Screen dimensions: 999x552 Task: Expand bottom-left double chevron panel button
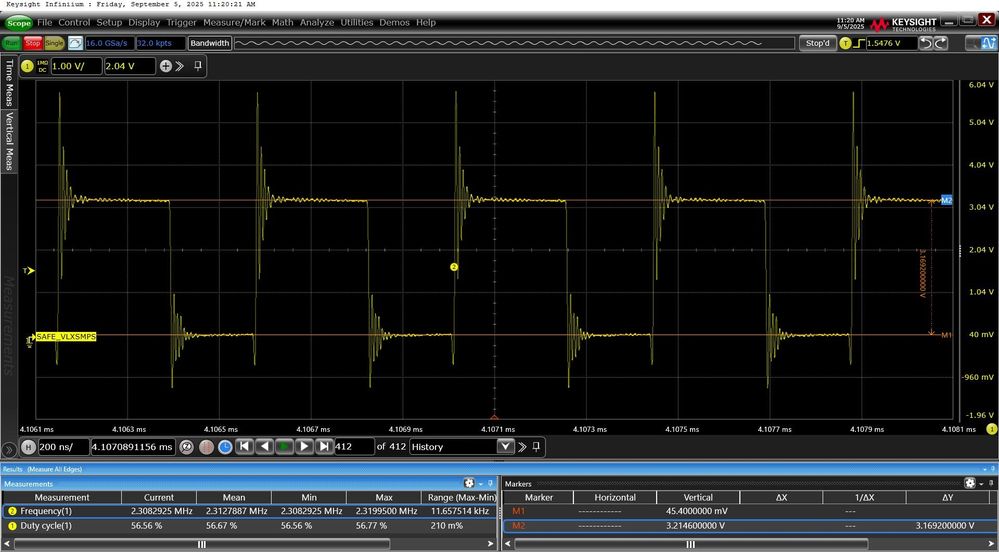point(9,449)
